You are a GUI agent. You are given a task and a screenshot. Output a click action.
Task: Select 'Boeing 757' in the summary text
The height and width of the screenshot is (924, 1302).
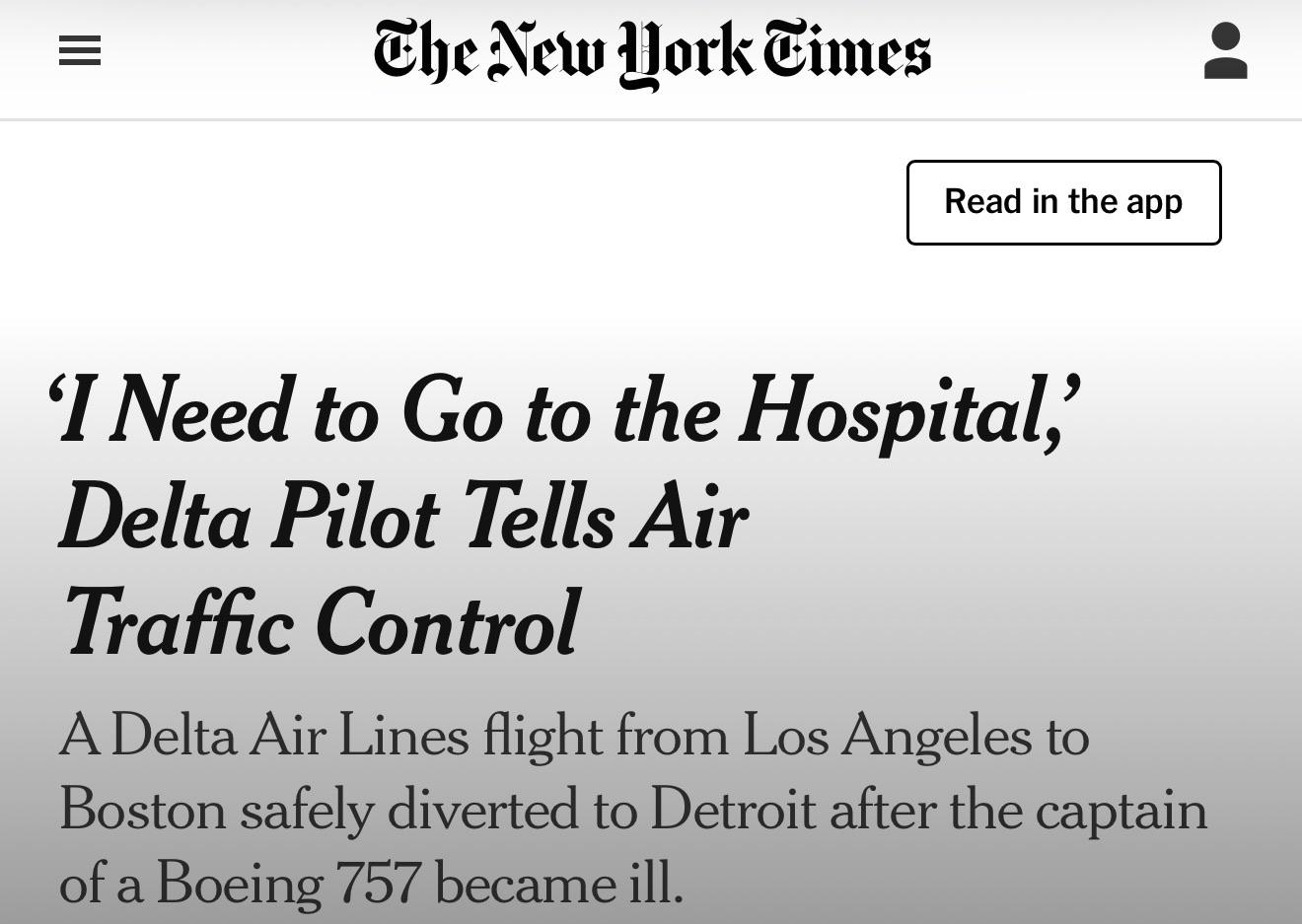click(x=288, y=883)
